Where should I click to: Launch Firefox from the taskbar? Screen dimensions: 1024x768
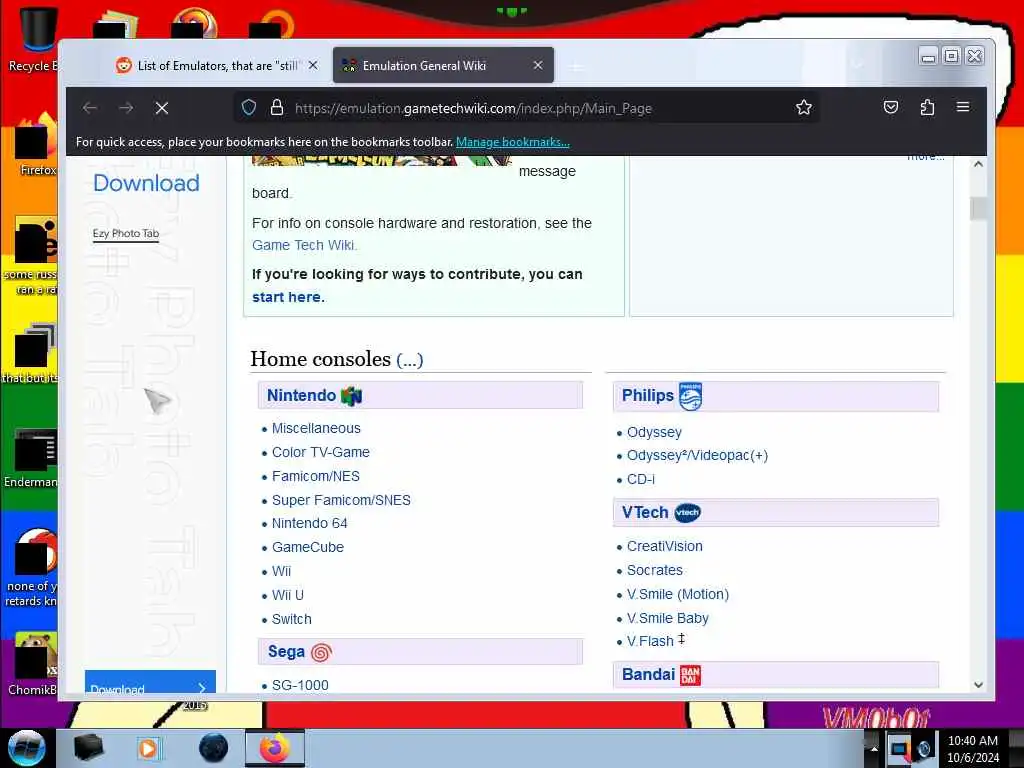coord(274,748)
